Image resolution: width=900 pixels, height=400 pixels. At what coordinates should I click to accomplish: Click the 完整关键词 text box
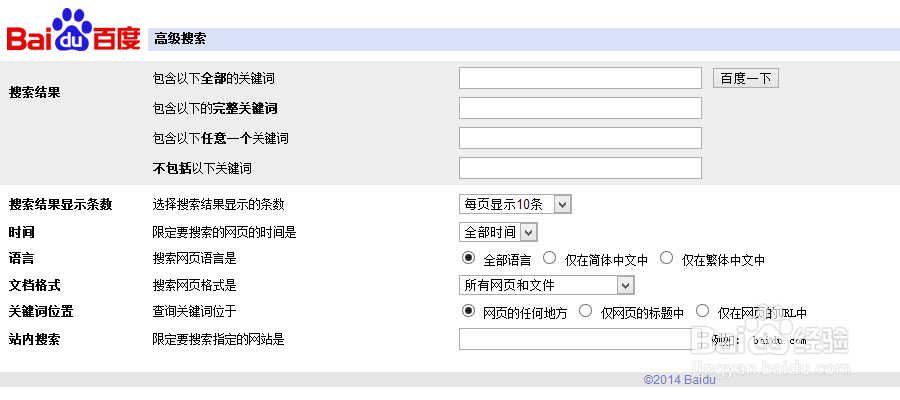(x=580, y=108)
